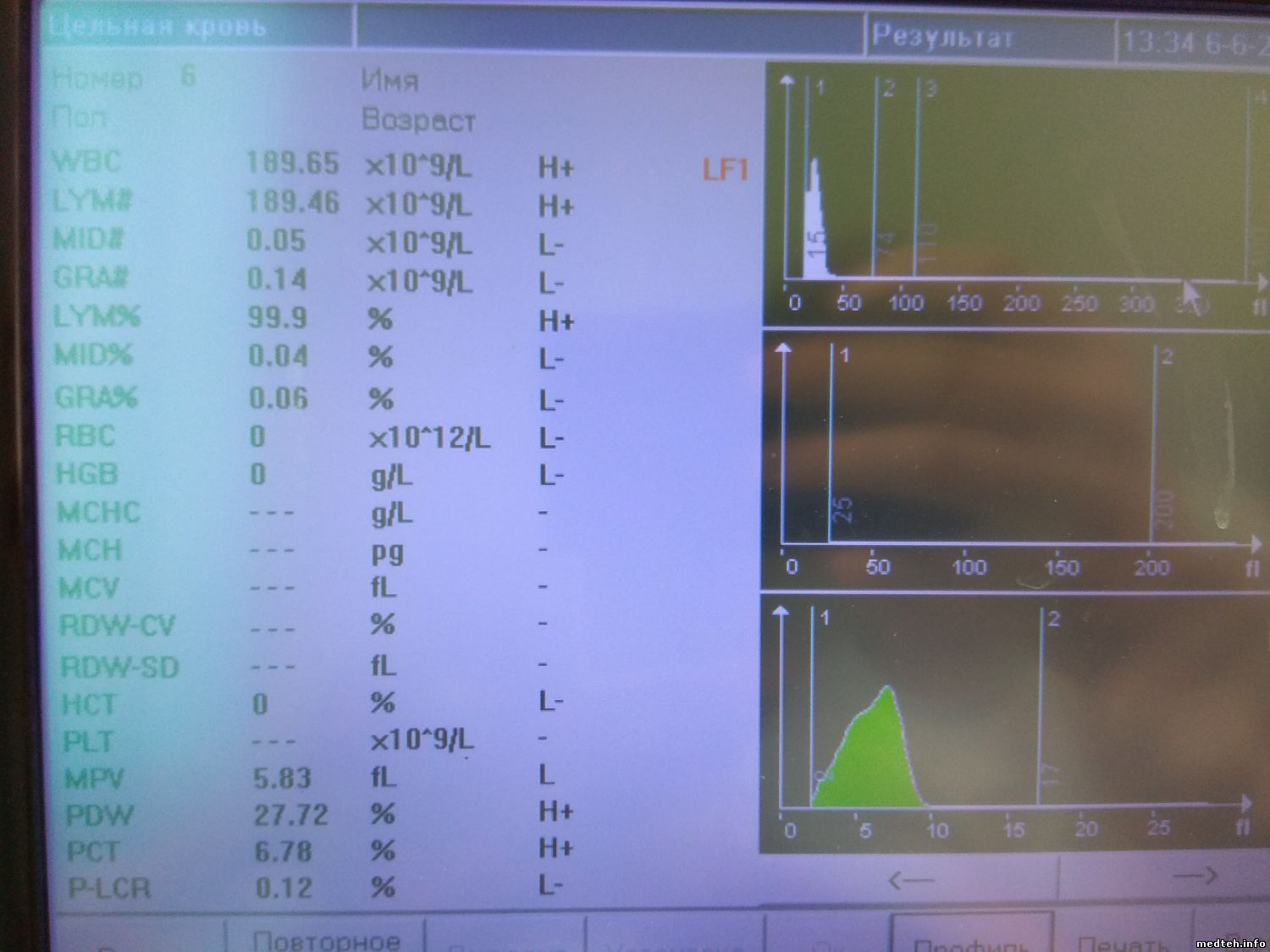The width and height of the screenshot is (1270, 952).
Task: Click the Возраст age field
Action: point(418,120)
